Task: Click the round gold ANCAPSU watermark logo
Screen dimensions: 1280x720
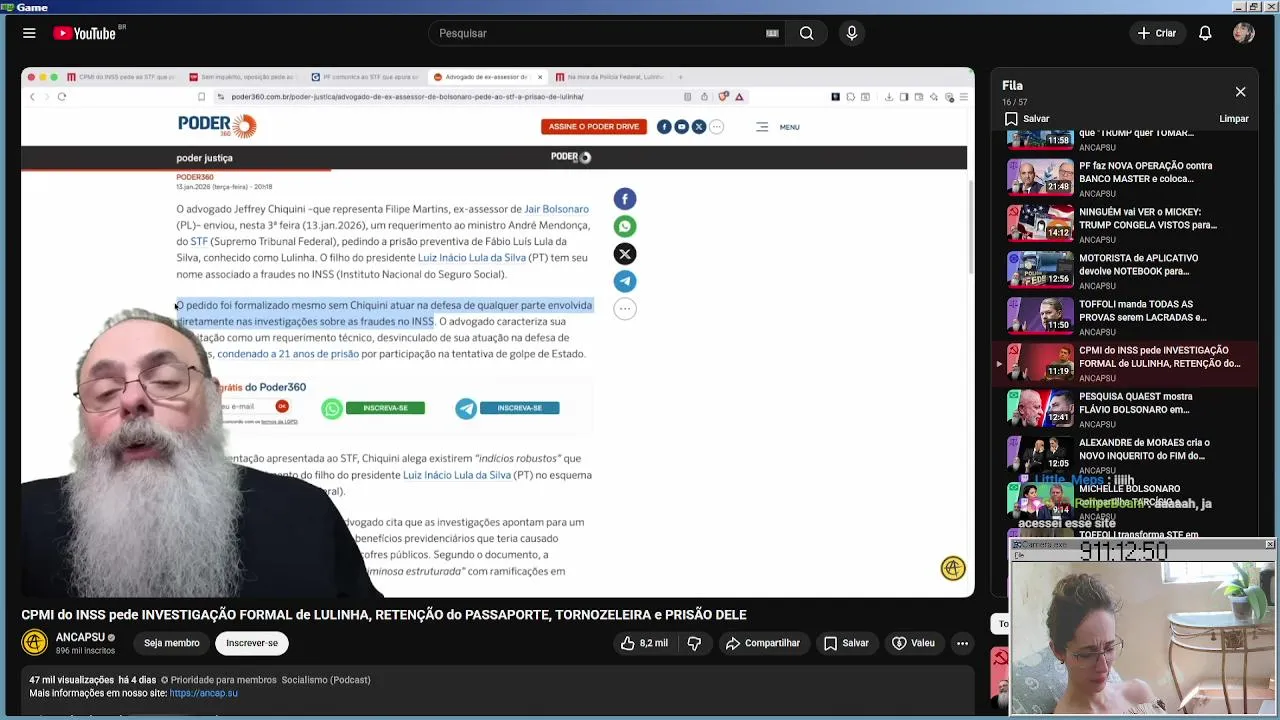Action: (953, 568)
